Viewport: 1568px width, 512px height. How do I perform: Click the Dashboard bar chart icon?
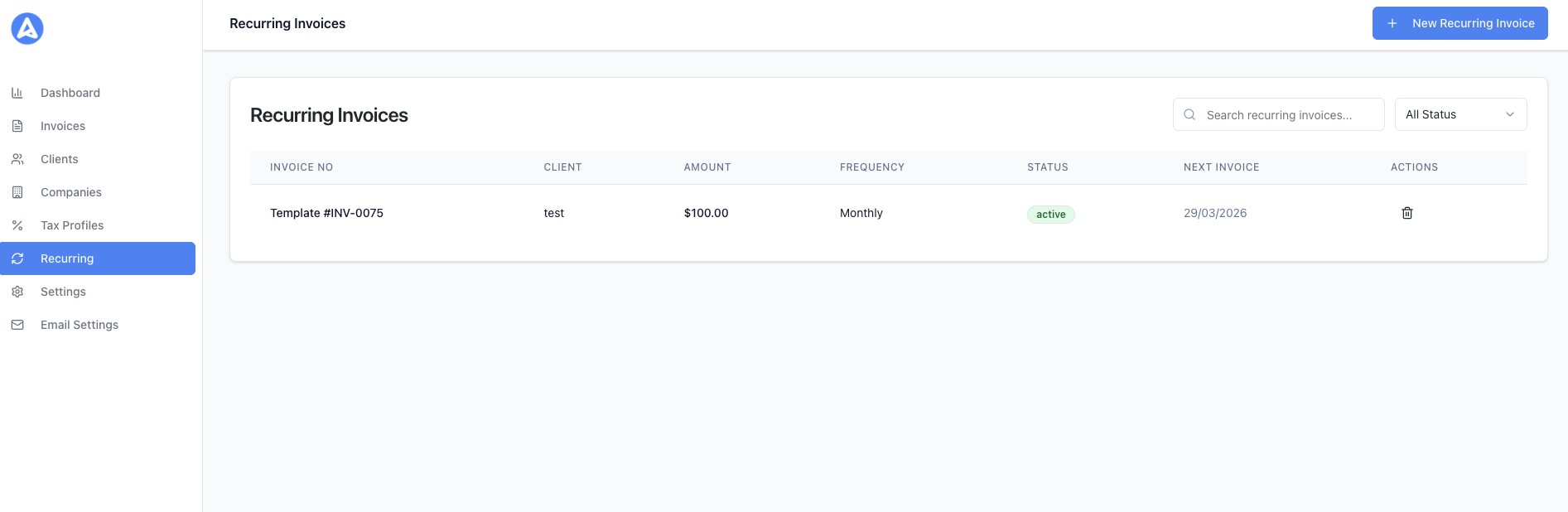pyautogui.click(x=17, y=93)
